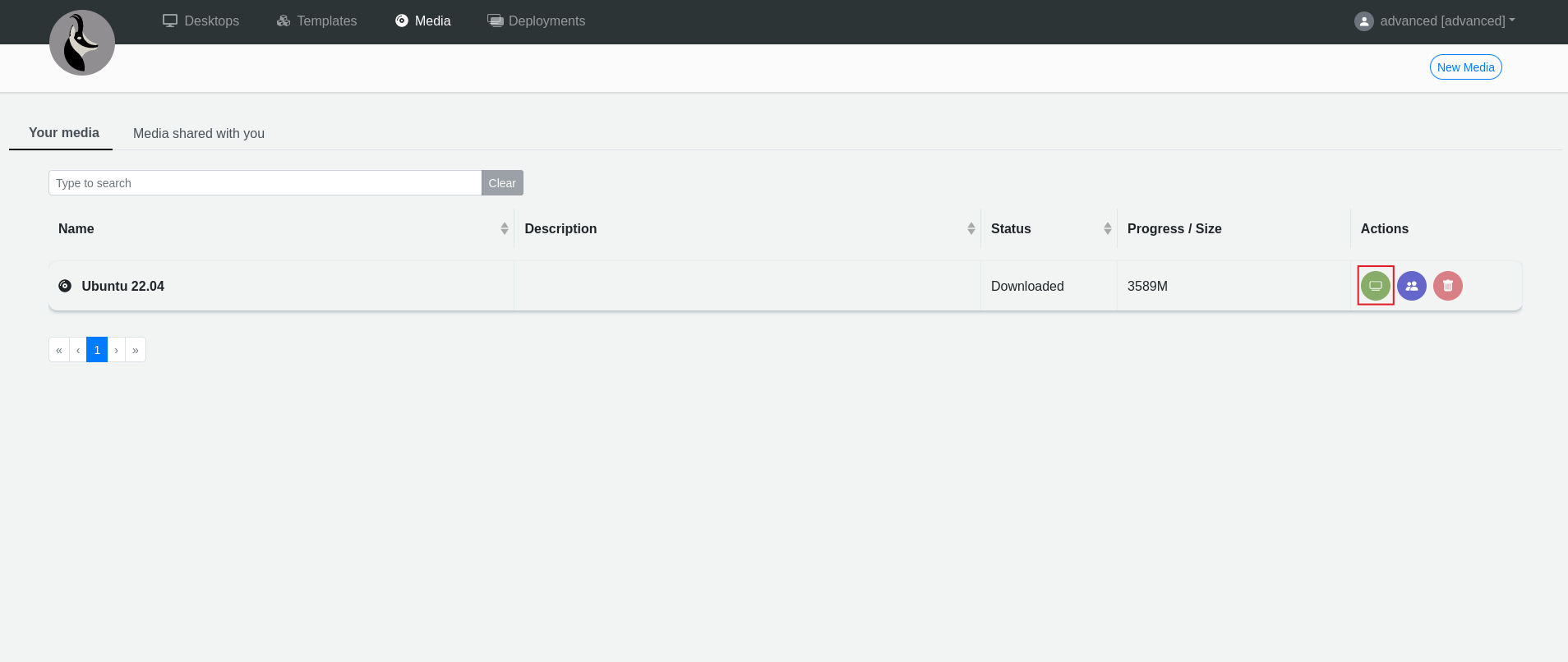Go to the last page of results

coord(136,350)
